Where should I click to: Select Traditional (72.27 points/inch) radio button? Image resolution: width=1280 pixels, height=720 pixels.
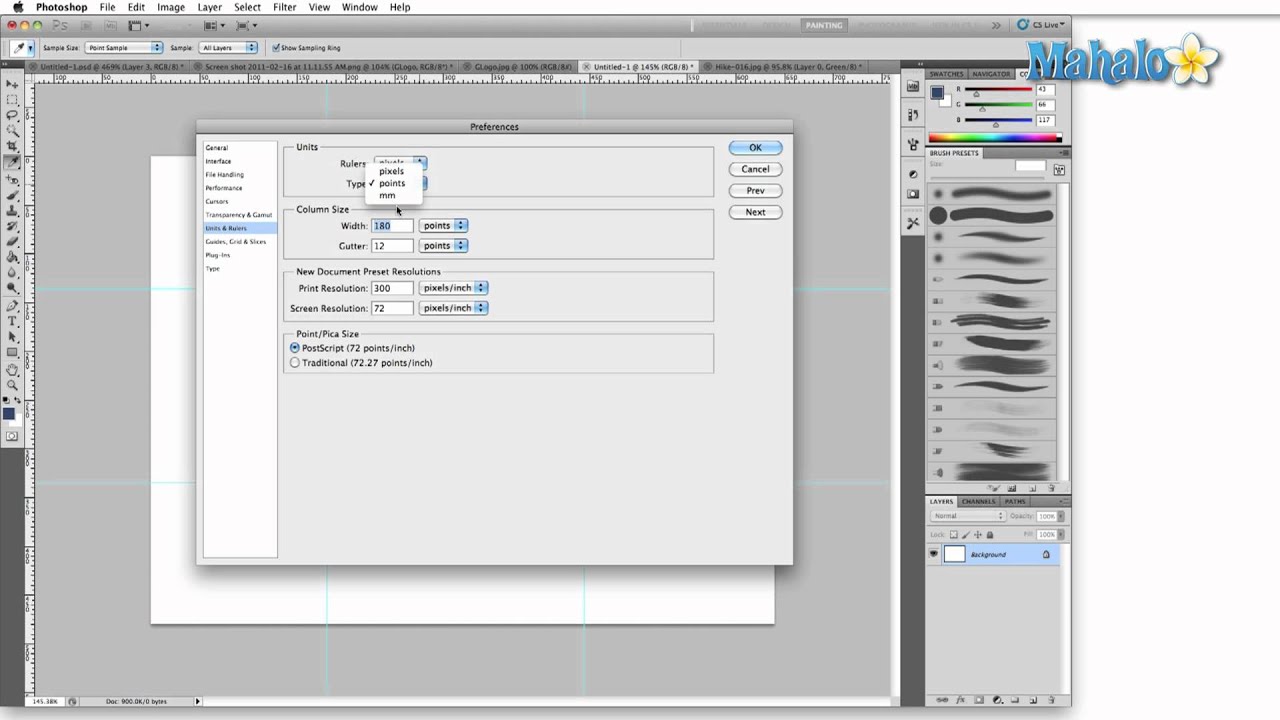point(294,363)
